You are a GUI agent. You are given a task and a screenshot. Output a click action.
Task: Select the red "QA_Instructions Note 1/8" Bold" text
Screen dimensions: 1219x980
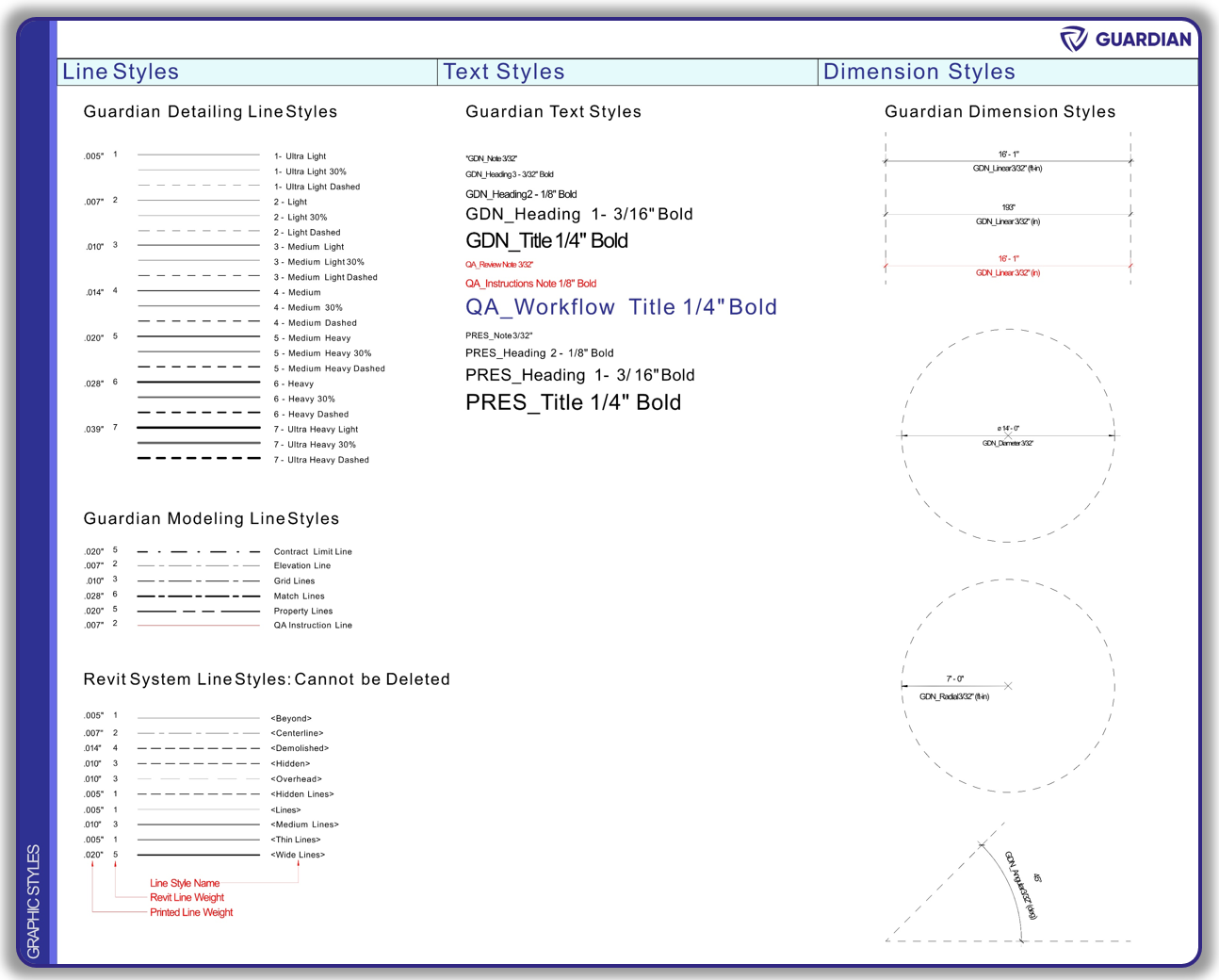click(x=530, y=284)
